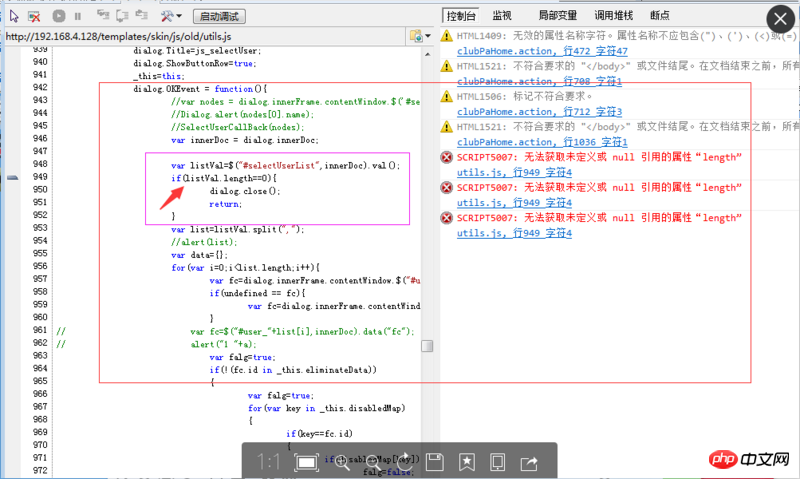Viewport: 800px width, 479px height.
Task: Click line number 942 in gutter
Action: pos(40,87)
